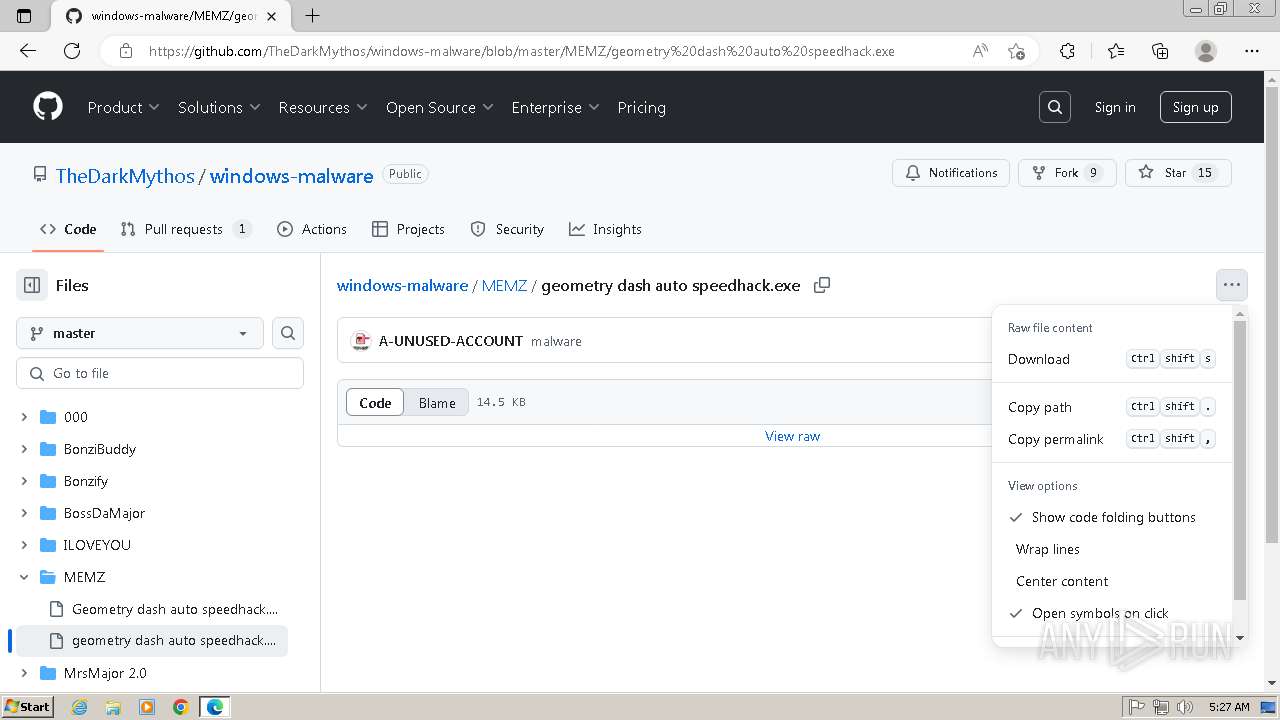Open browser collections icon
Viewport: 1280px width, 720px height.
[x=1160, y=51]
